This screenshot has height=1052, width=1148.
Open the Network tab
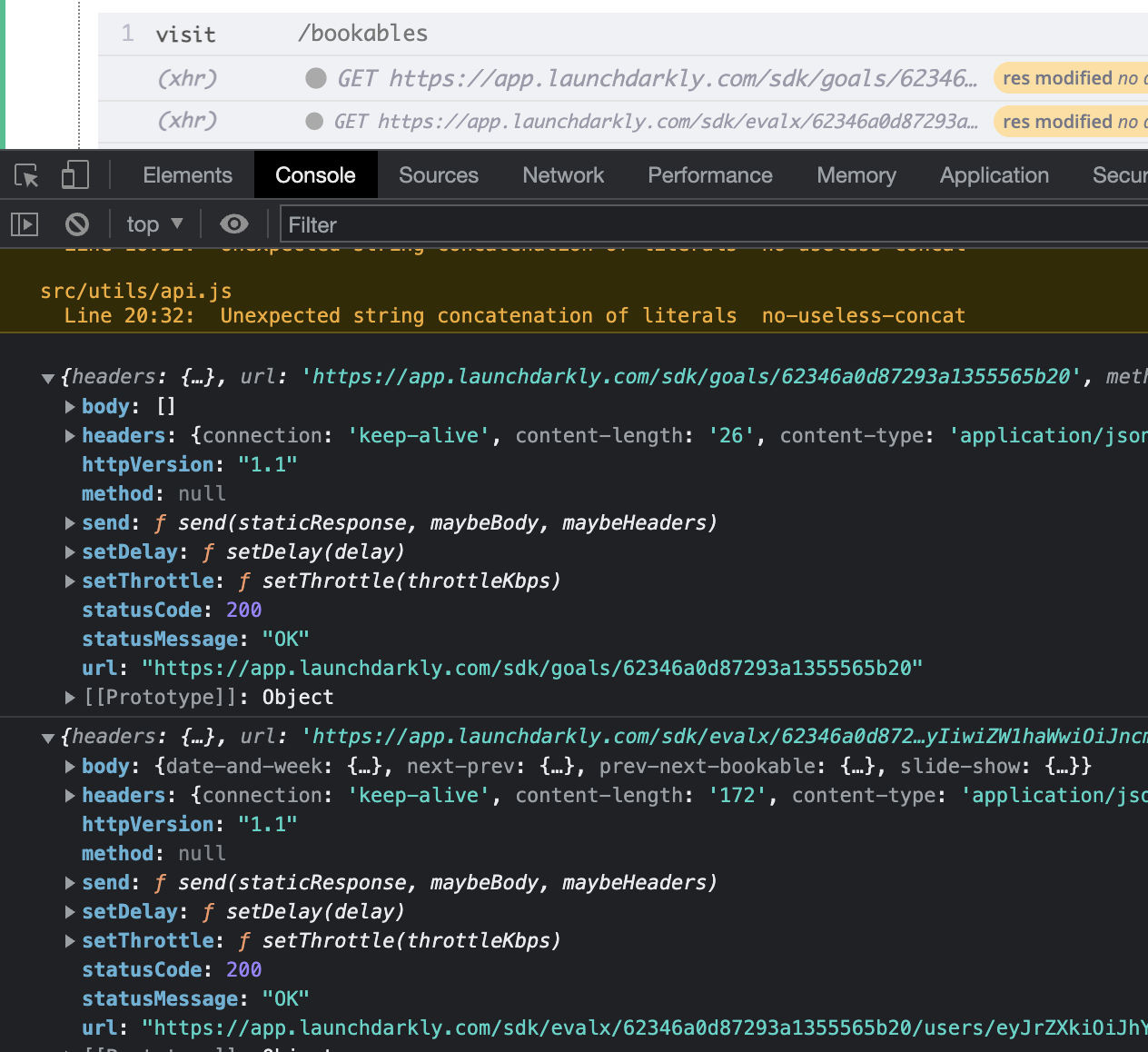(563, 175)
